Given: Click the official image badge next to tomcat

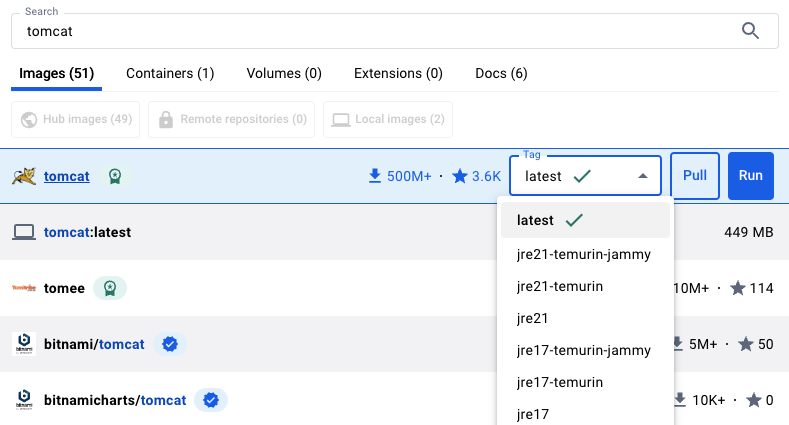Looking at the screenshot, I should pyautogui.click(x=116, y=176).
